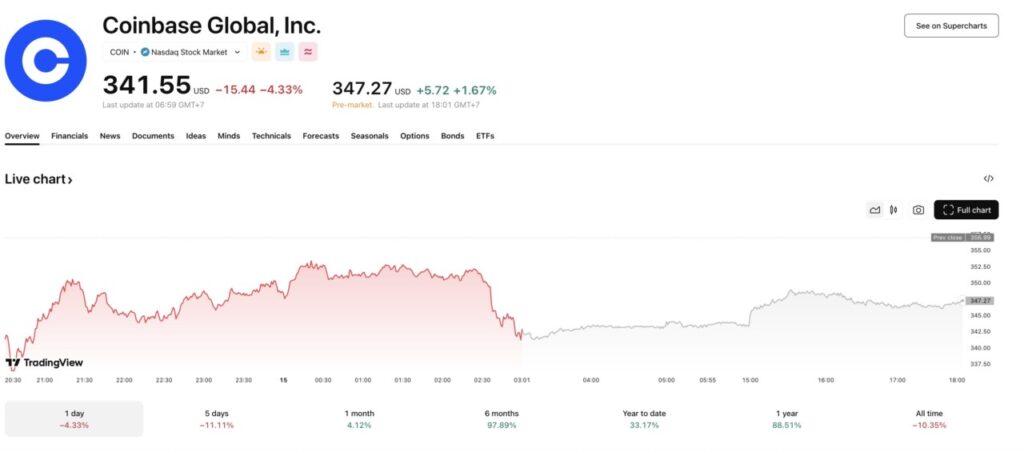Switch chart to candlestick style
Viewport: 1024px width, 452px height.
[x=893, y=210]
